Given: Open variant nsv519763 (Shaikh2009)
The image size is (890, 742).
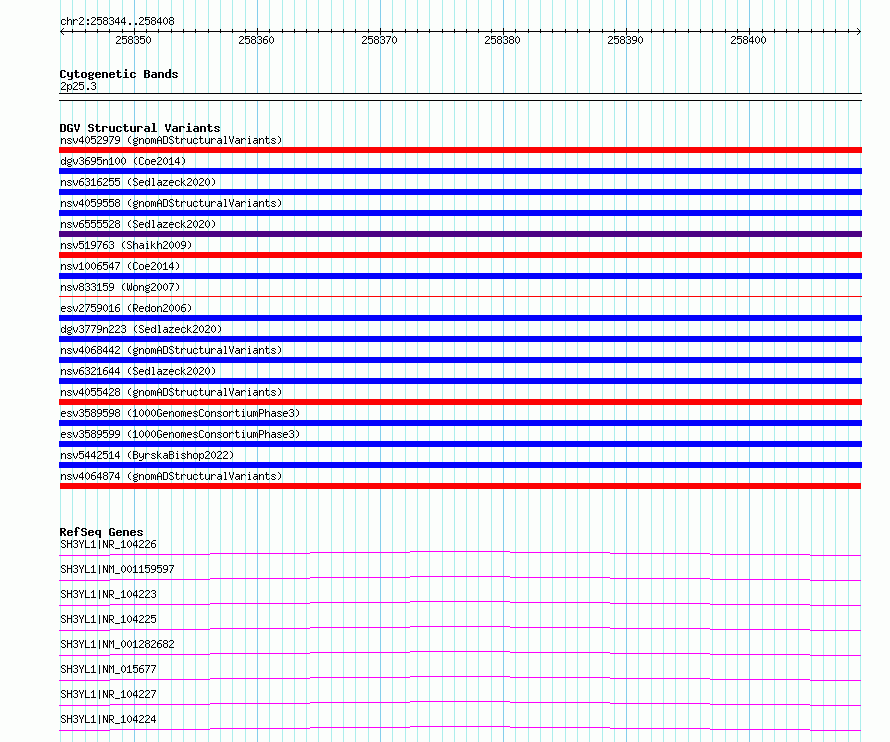Looking at the screenshot, I should [x=126, y=245].
